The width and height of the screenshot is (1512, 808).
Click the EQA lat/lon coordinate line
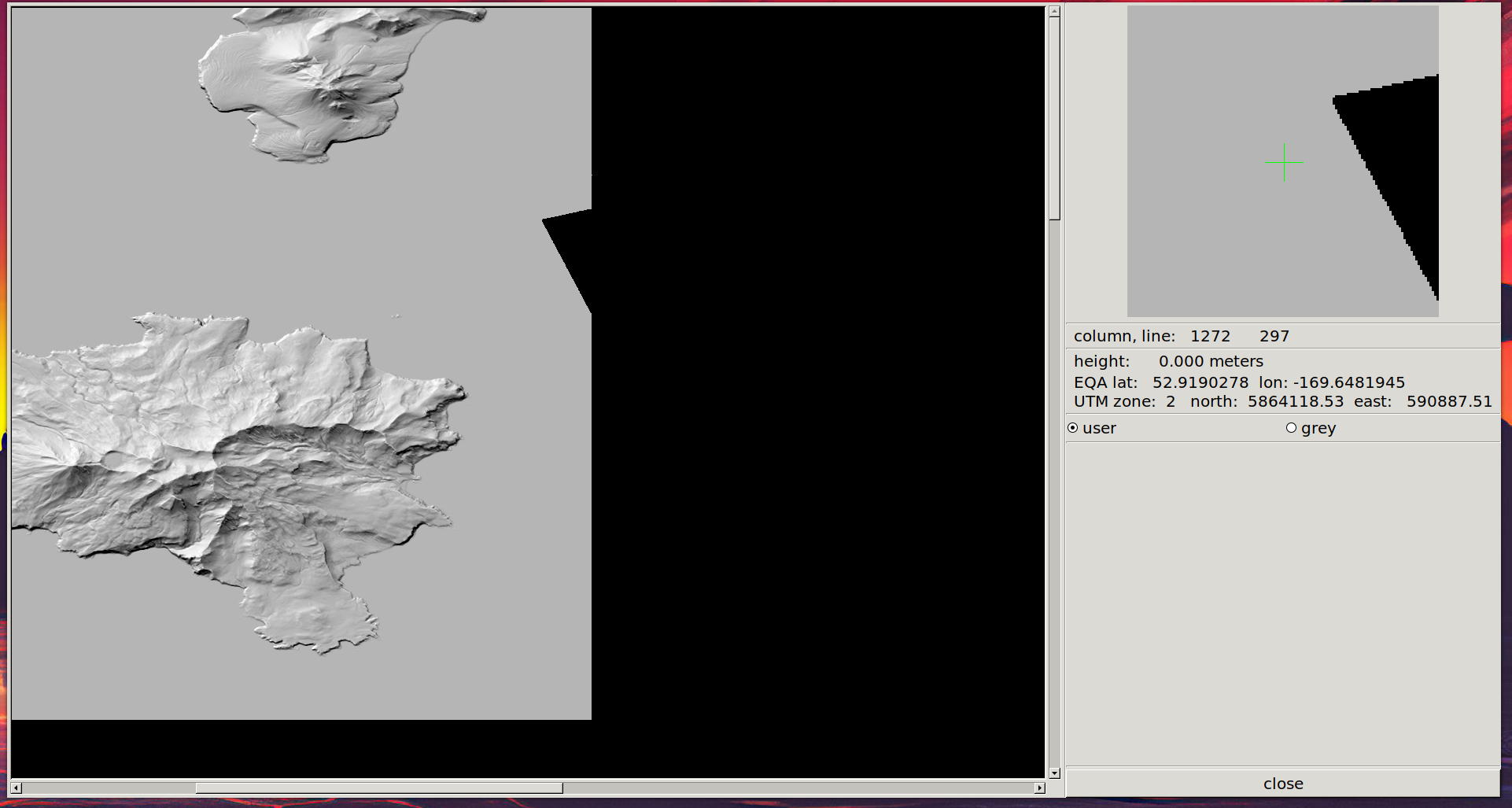[1239, 382]
